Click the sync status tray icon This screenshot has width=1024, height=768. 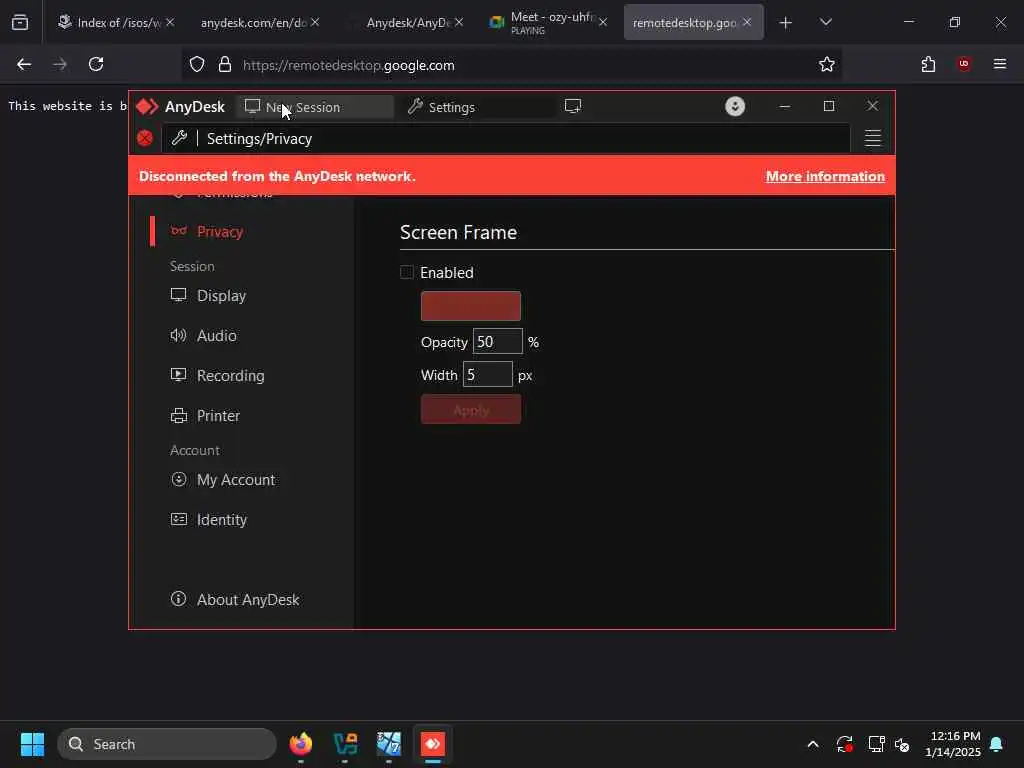(x=844, y=744)
